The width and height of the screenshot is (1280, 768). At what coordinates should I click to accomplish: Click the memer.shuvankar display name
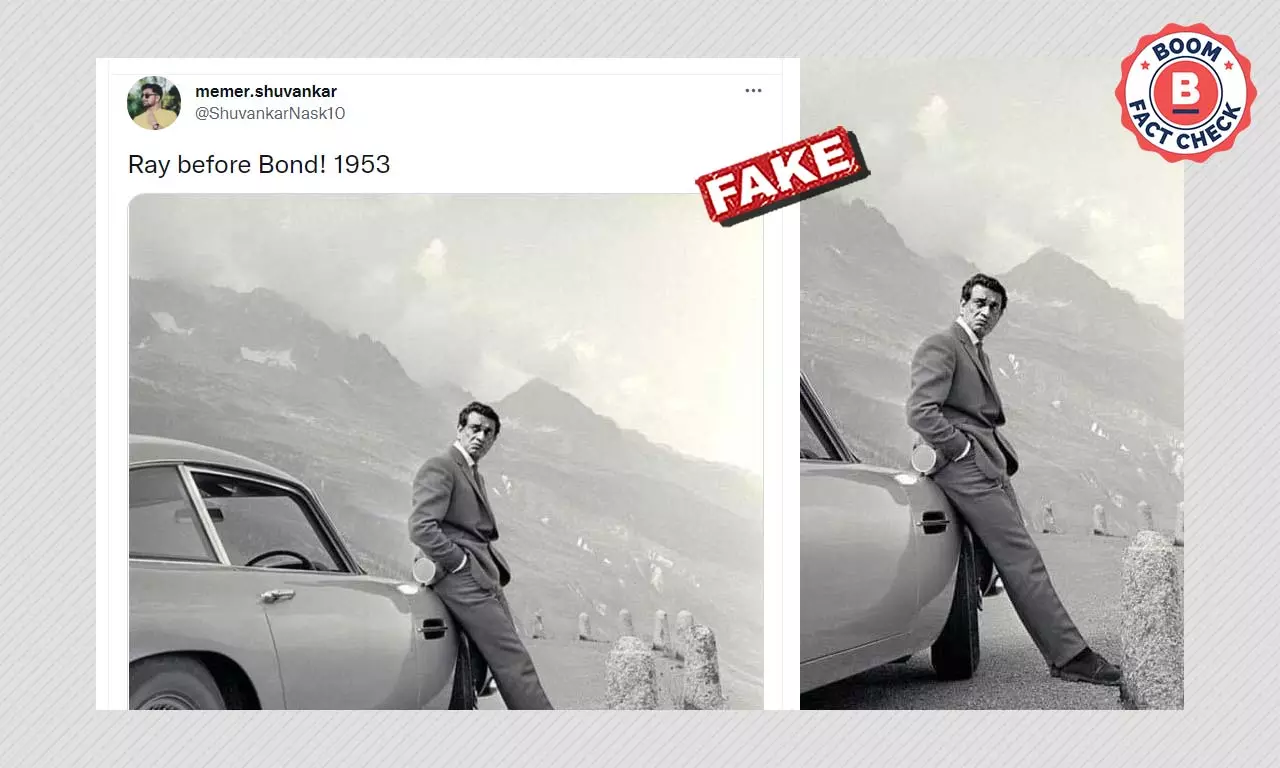[266, 92]
